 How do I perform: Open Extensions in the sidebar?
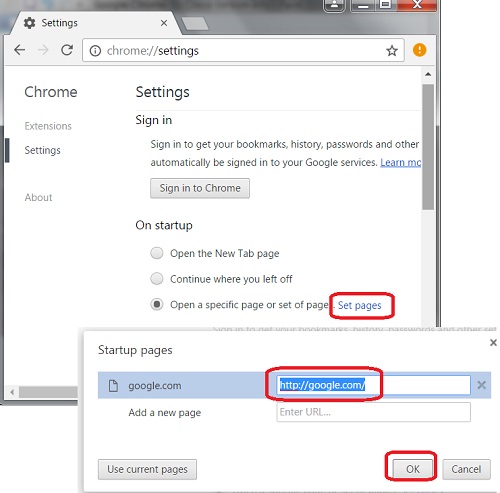pyautogui.click(x=48, y=126)
